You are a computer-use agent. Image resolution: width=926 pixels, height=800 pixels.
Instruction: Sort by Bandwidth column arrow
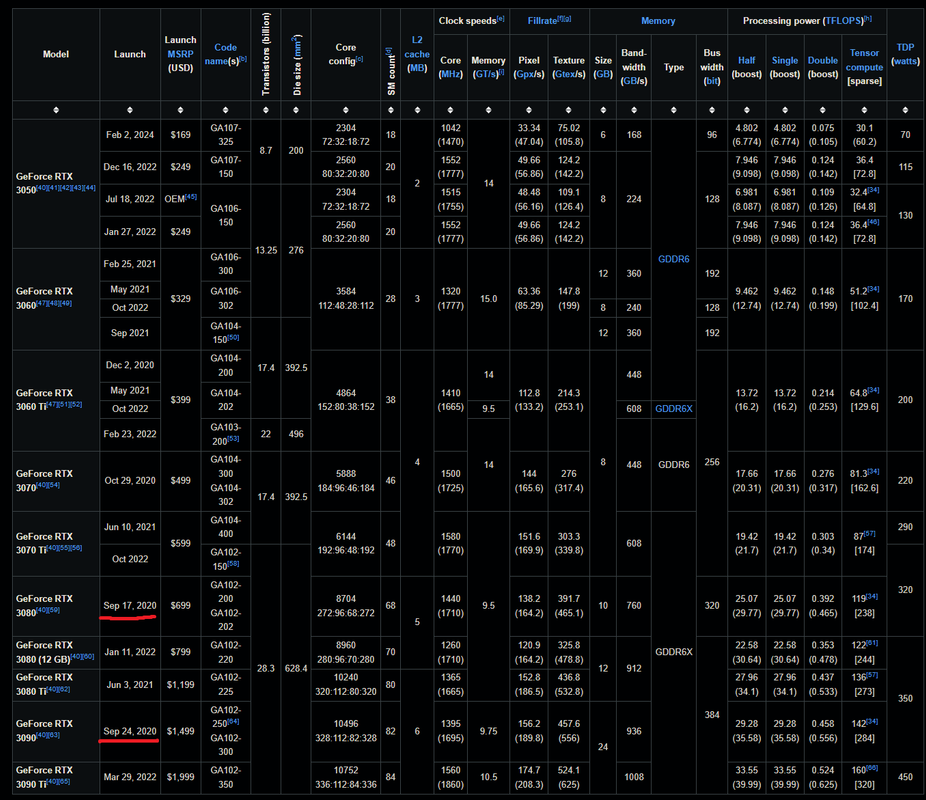[634, 110]
